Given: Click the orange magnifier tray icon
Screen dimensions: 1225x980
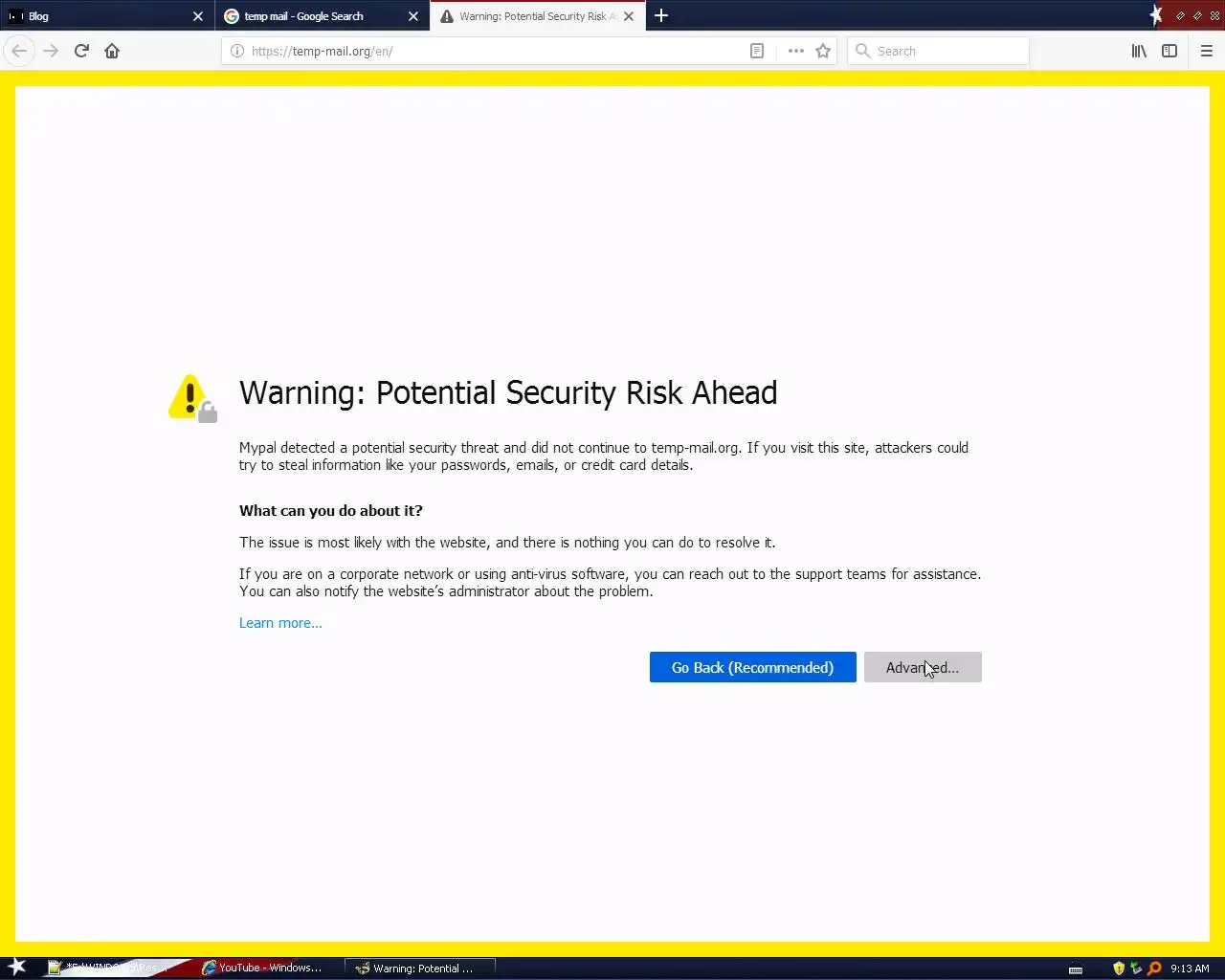Looking at the screenshot, I should 1154,968.
